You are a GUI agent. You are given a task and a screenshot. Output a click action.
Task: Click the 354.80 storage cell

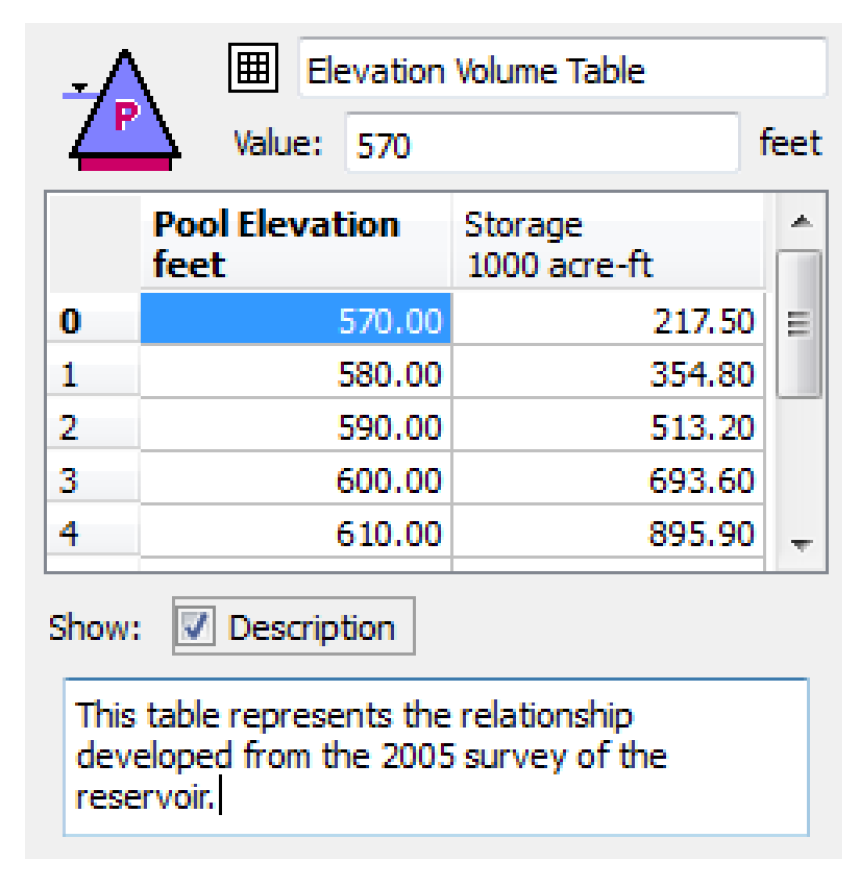coord(608,375)
